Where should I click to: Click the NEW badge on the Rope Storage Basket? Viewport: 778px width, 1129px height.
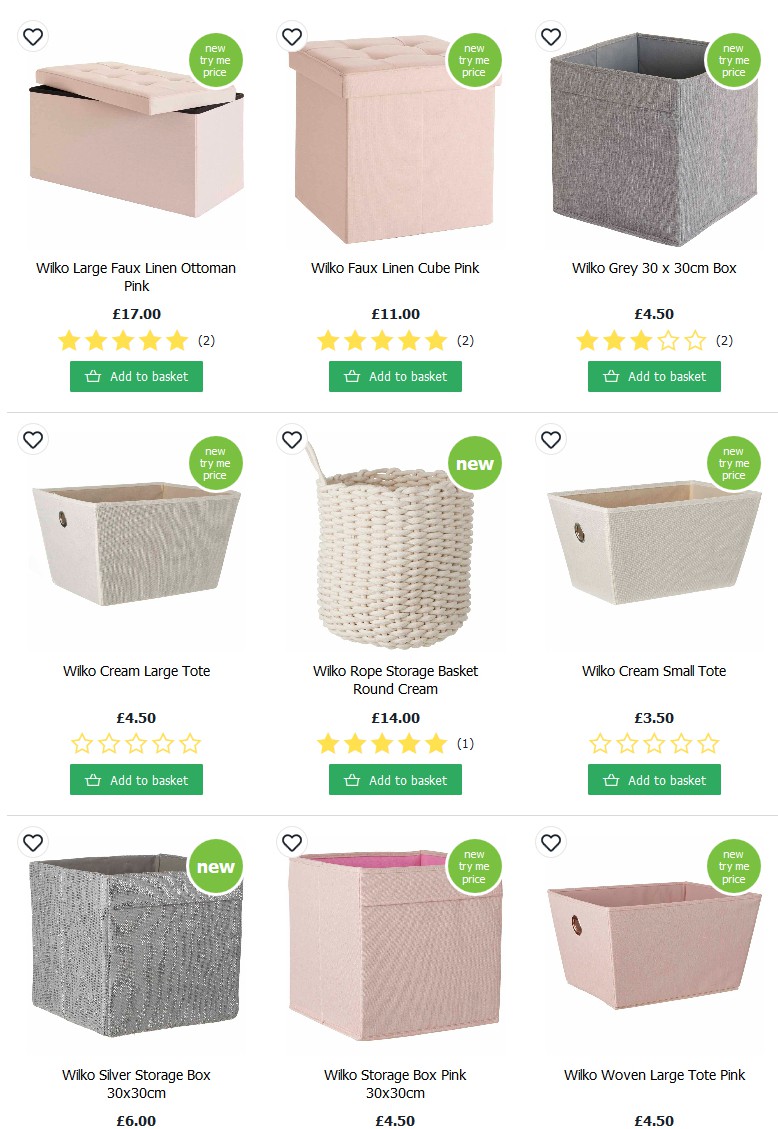(x=474, y=463)
